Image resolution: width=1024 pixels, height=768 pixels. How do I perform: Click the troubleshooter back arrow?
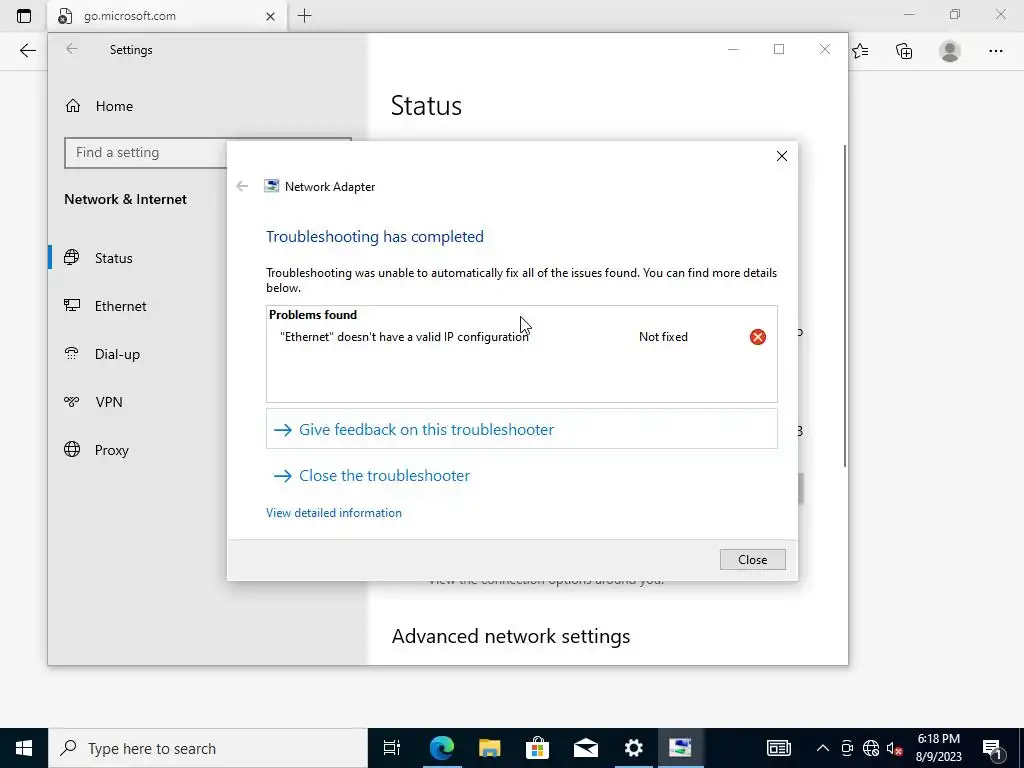click(x=242, y=186)
